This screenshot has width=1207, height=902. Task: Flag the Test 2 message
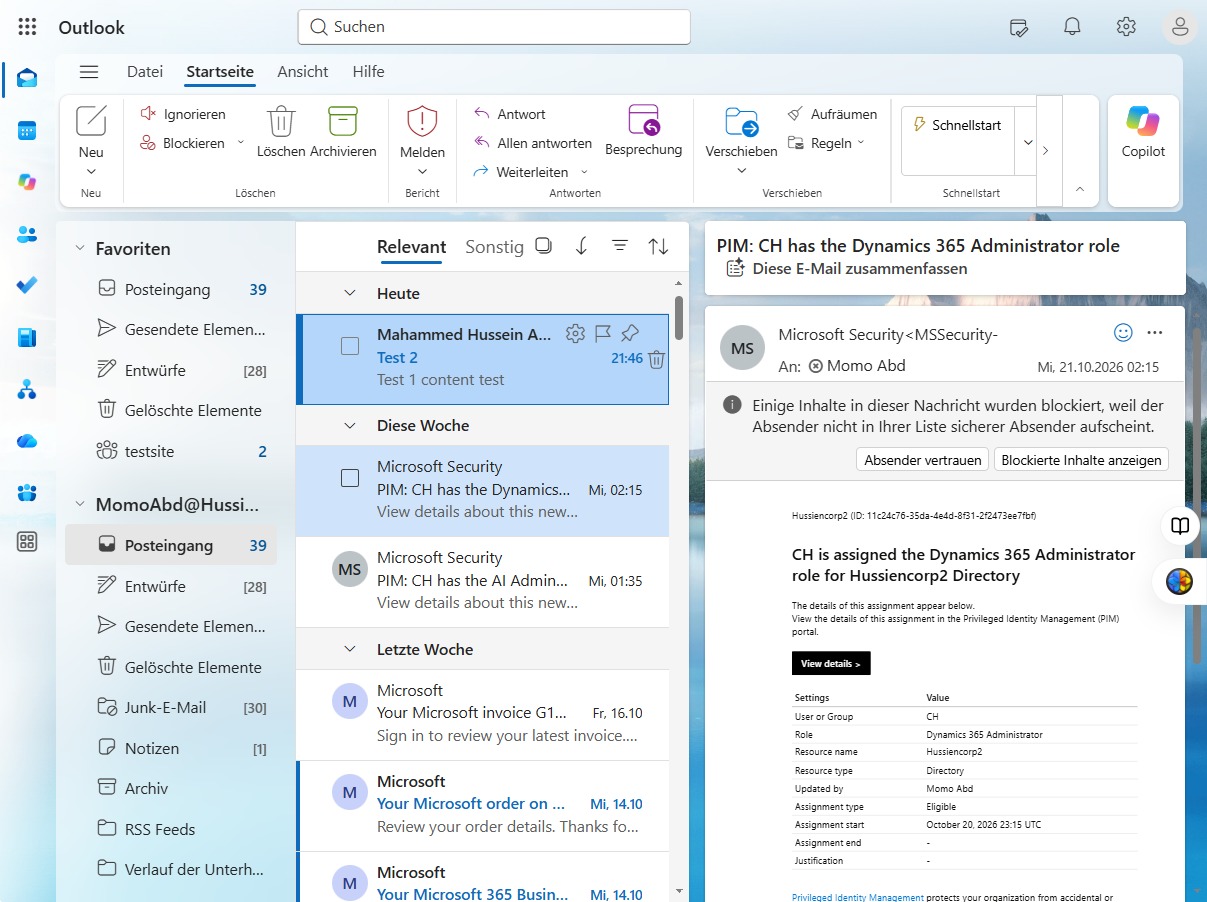click(x=603, y=333)
